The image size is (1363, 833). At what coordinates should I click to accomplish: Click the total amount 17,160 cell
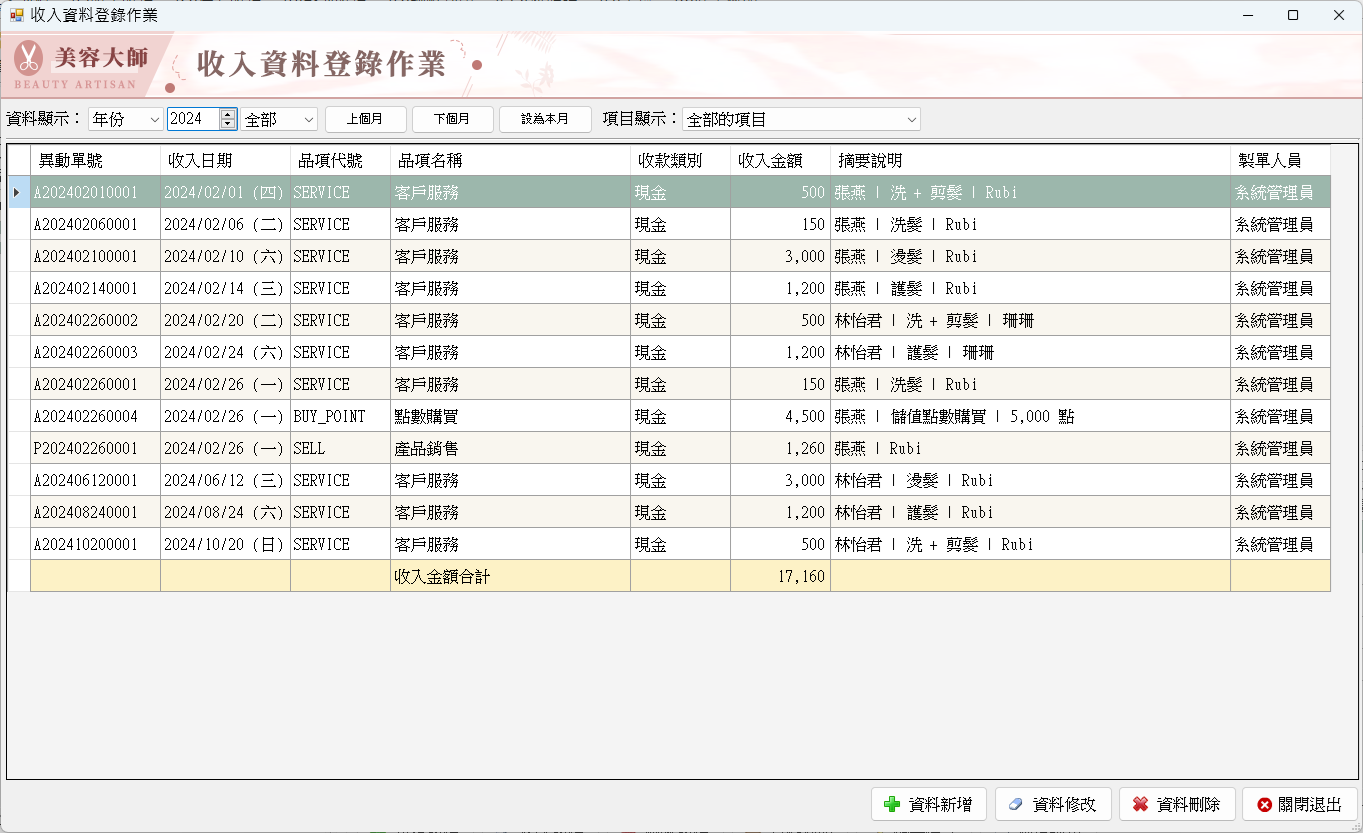[x=780, y=576]
